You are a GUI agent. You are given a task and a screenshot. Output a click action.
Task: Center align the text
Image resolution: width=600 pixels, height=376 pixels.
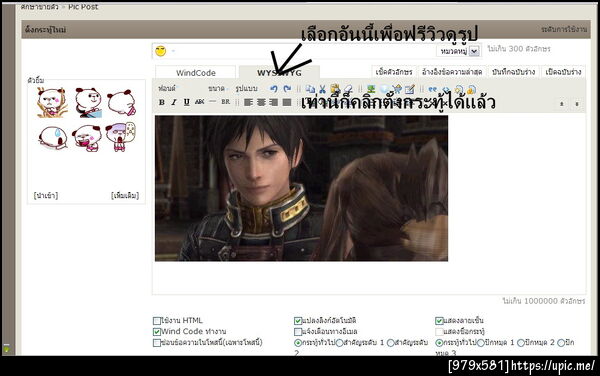[x=261, y=102]
